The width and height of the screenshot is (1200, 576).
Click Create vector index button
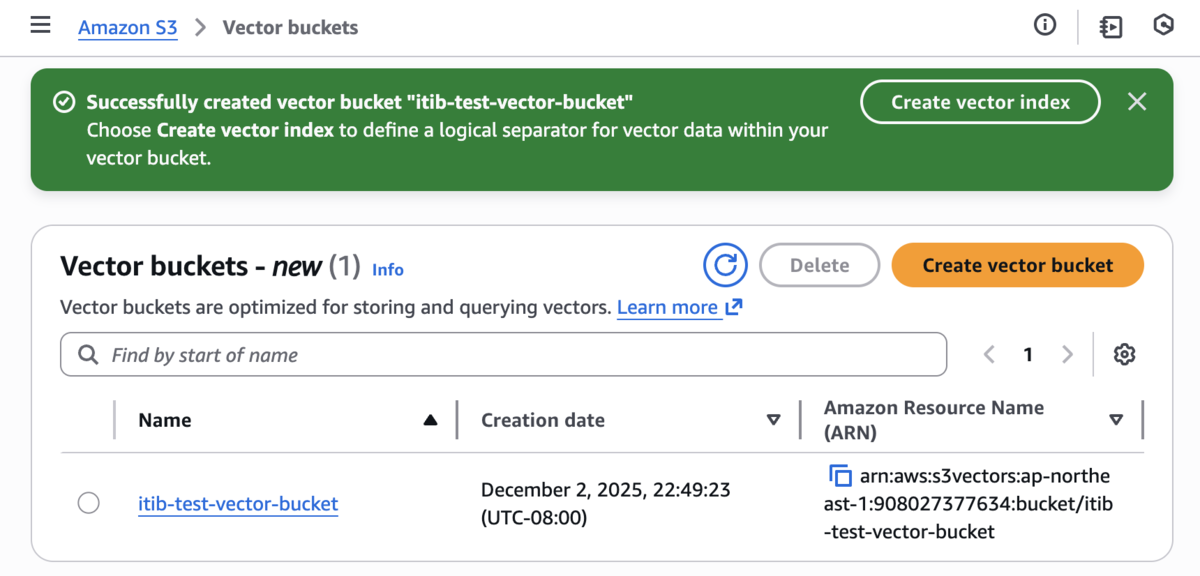point(980,102)
